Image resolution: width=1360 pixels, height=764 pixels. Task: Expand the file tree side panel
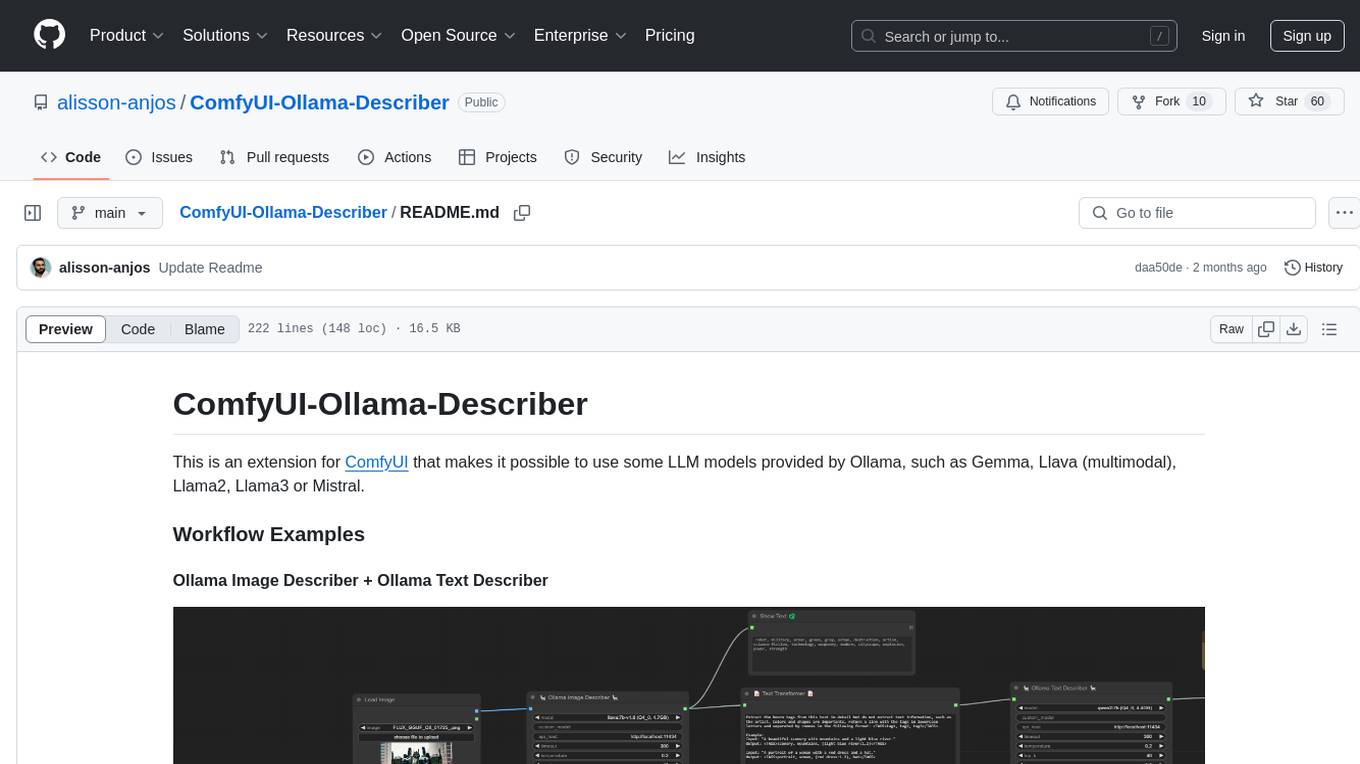(x=33, y=213)
